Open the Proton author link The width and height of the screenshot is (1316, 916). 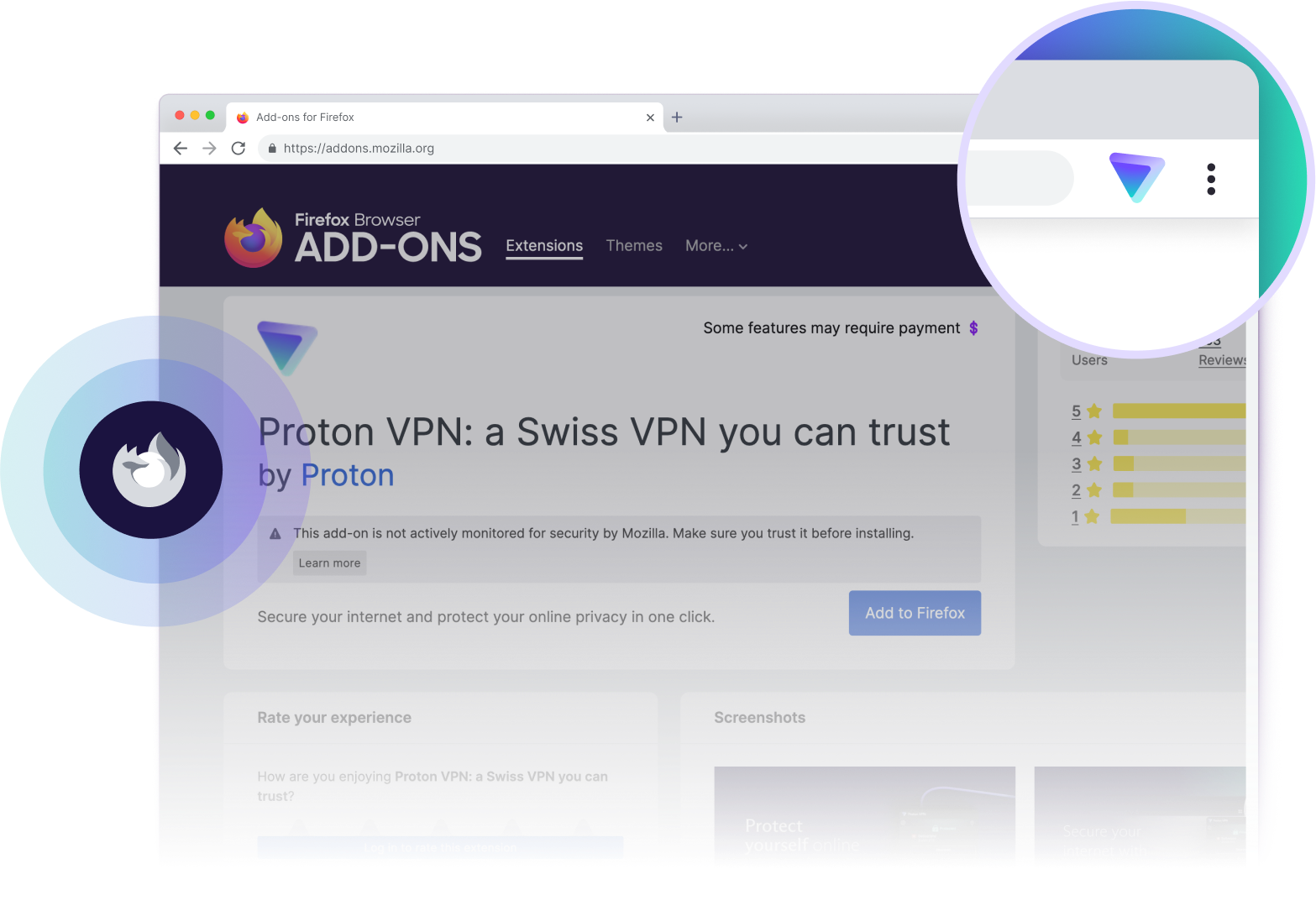[348, 476]
